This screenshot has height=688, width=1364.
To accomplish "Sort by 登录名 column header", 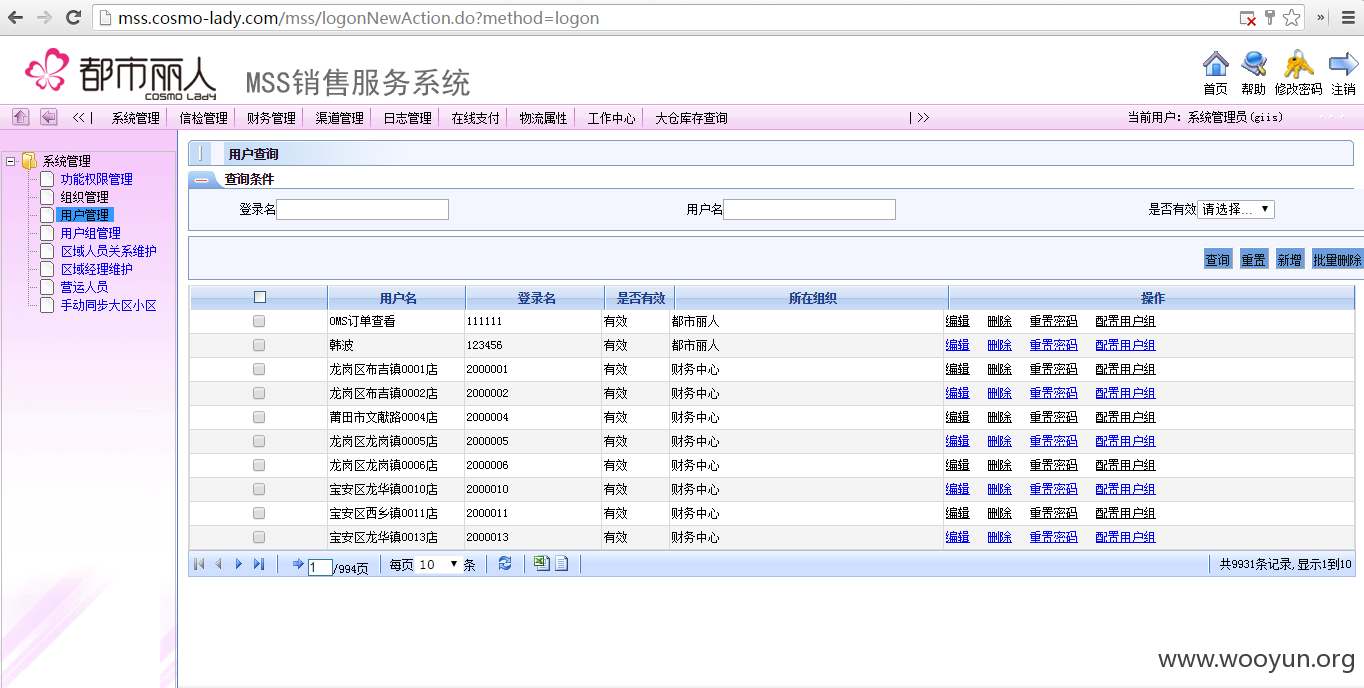I will click(536, 298).
